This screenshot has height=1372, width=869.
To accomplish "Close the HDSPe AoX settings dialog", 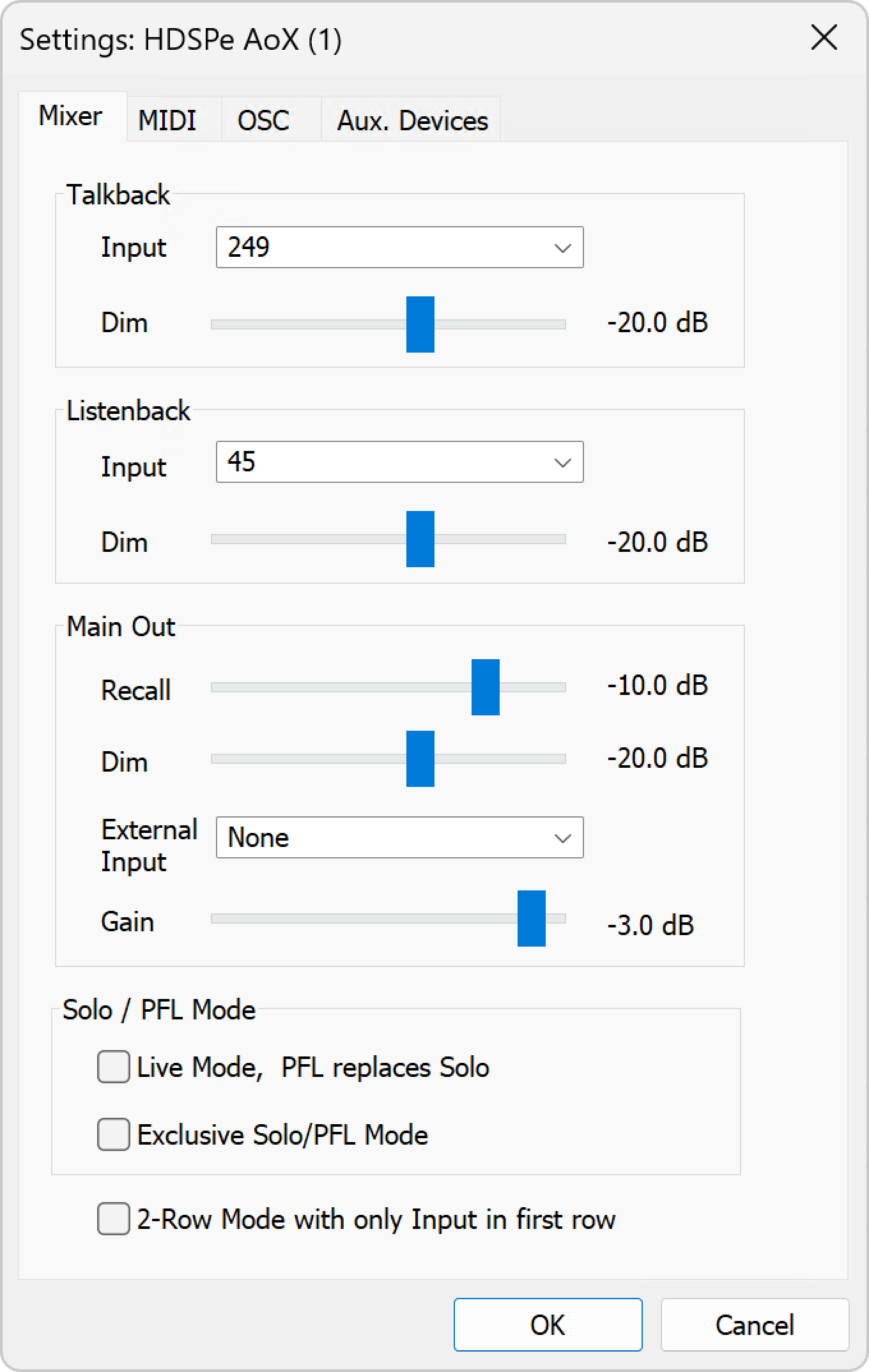I will [x=824, y=38].
